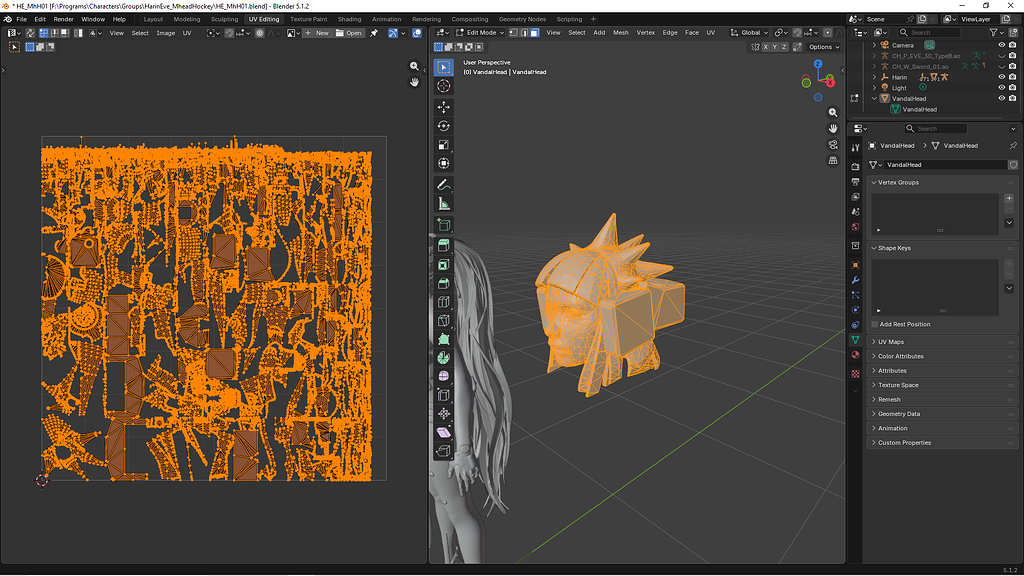Image resolution: width=1024 pixels, height=576 pixels.
Task: Select the Move tool in the 3D viewport toolbar
Action: pos(443,106)
